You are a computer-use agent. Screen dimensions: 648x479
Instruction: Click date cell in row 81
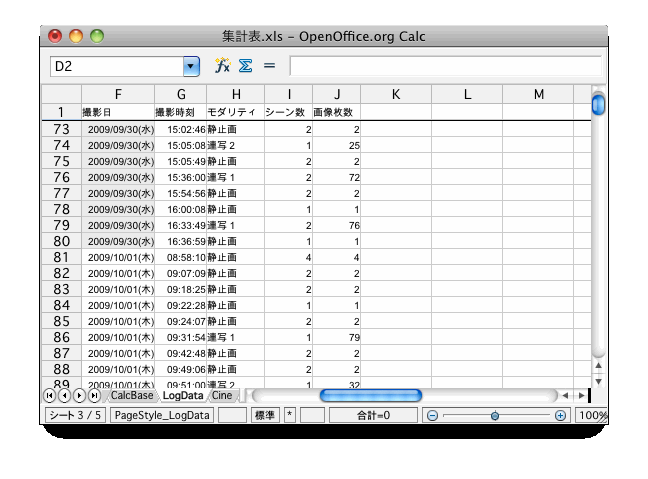coord(118,257)
